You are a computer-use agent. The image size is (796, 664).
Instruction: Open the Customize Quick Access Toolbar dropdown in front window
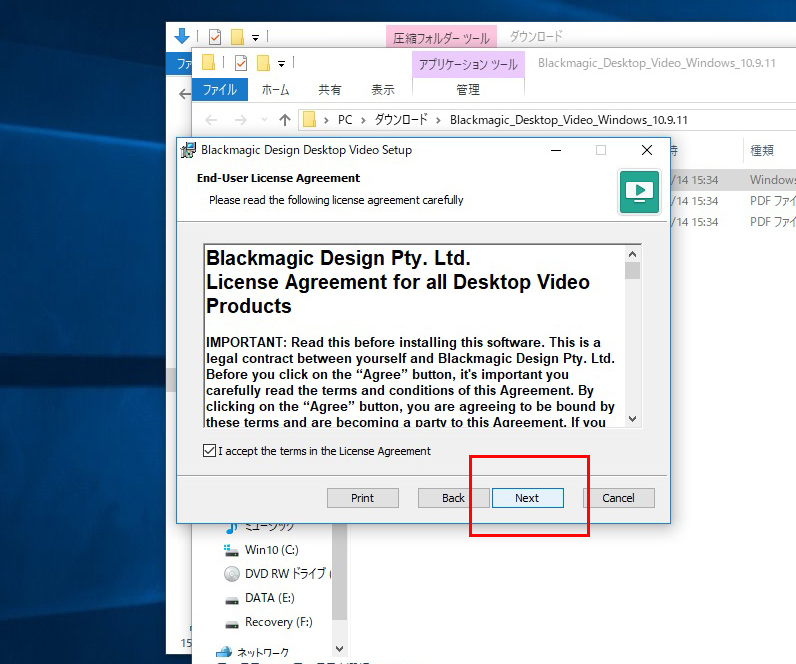point(281,64)
